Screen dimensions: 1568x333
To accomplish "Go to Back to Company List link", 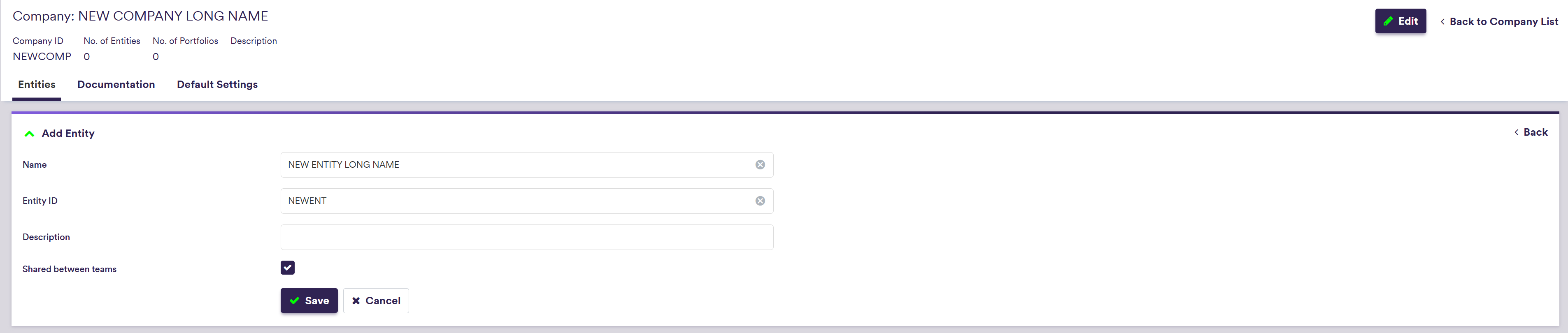I will (1503, 22).
